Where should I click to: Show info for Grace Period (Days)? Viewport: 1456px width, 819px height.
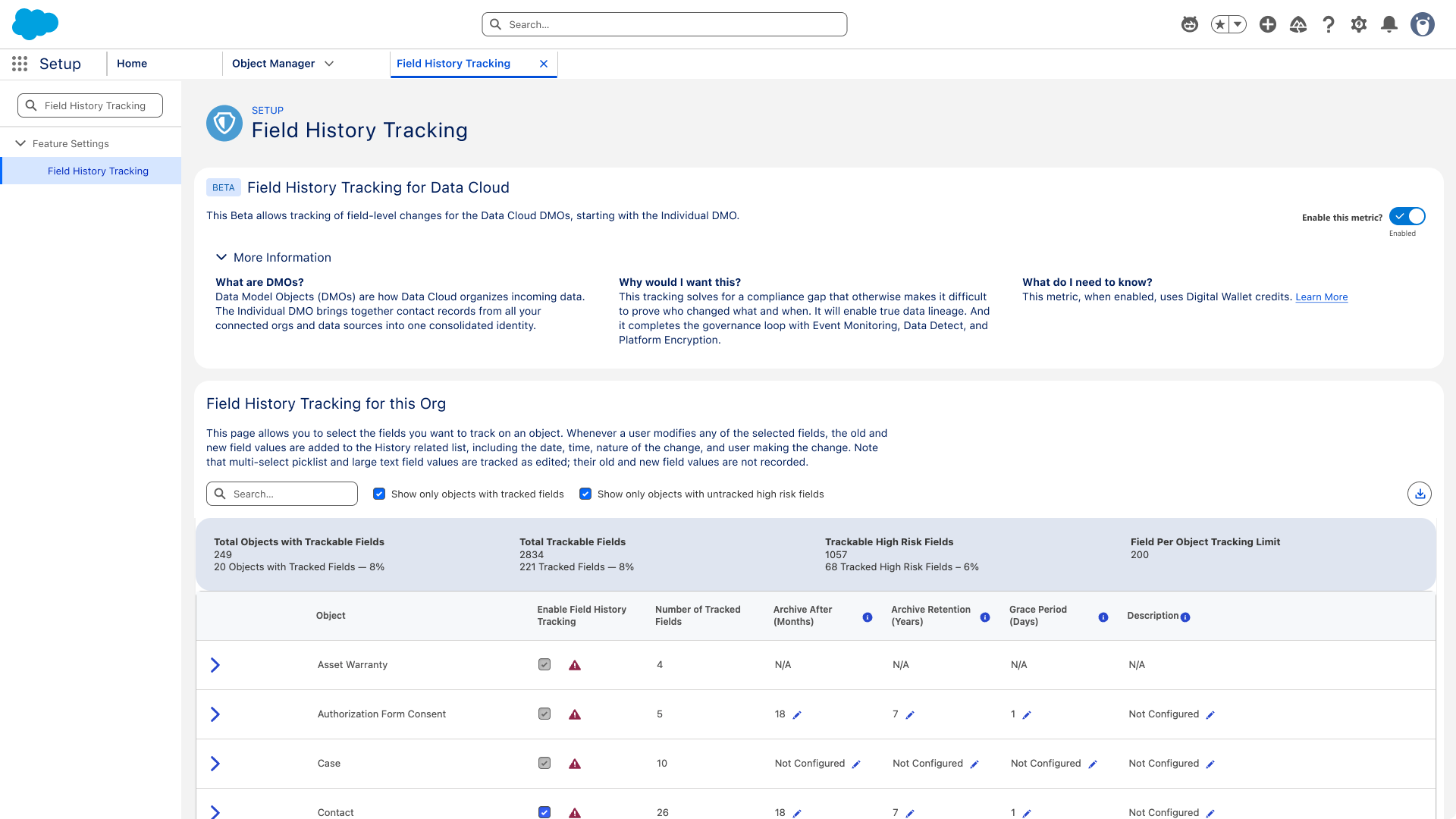[x=1103, y=617]
